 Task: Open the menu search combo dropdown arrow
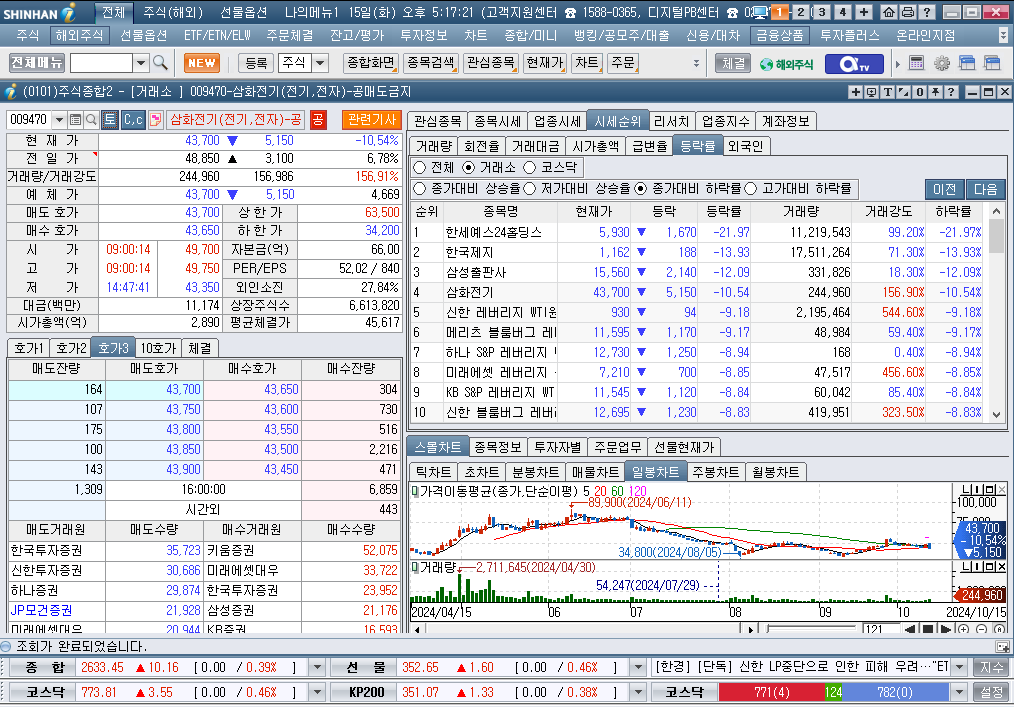pyautogui.click(x=141, y=63)
